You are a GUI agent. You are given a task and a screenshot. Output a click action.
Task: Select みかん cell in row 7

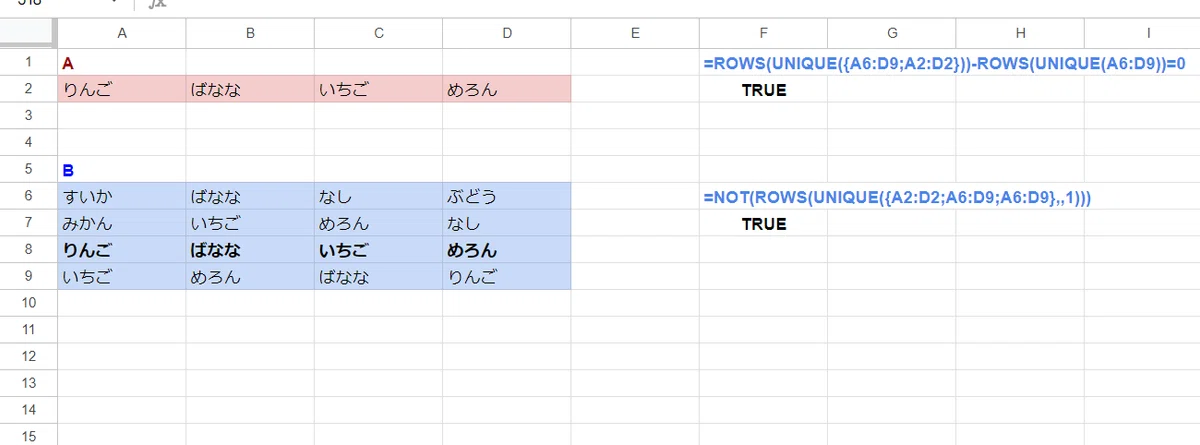(122, 223)
